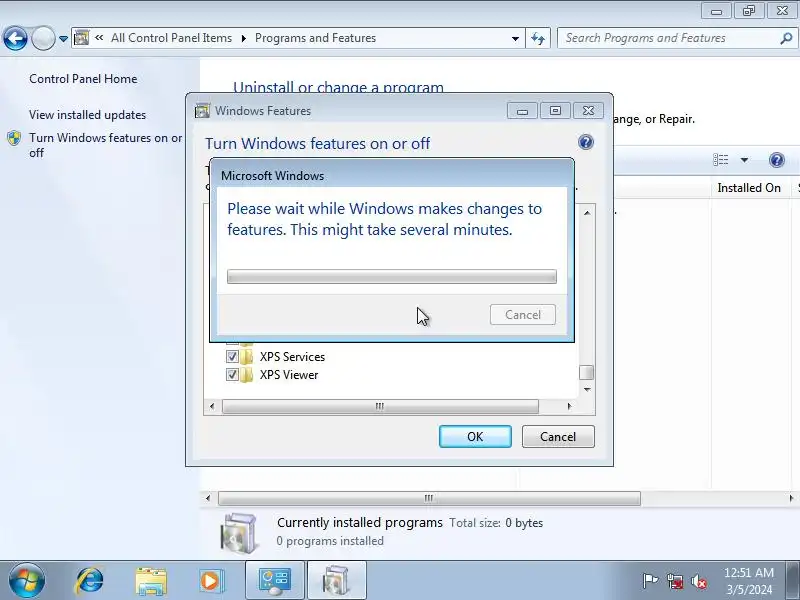
Task: Click the installed programs icon in details pane
Action: point(239,533)
